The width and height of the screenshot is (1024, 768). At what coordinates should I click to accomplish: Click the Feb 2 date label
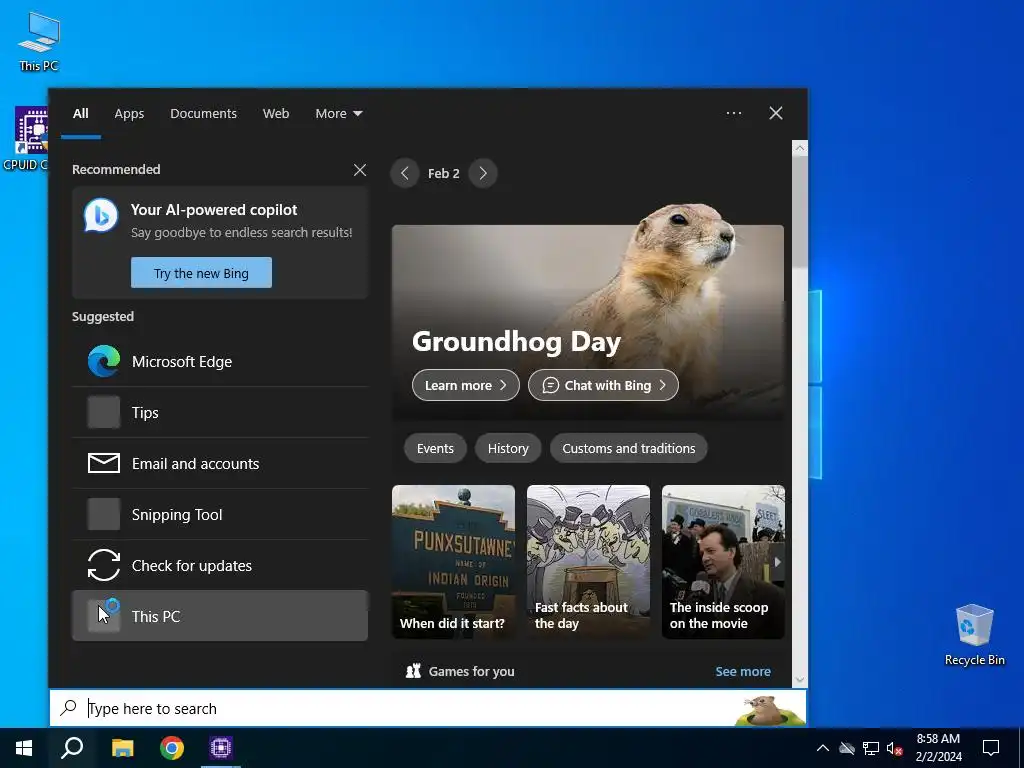(x=443, y=174)
